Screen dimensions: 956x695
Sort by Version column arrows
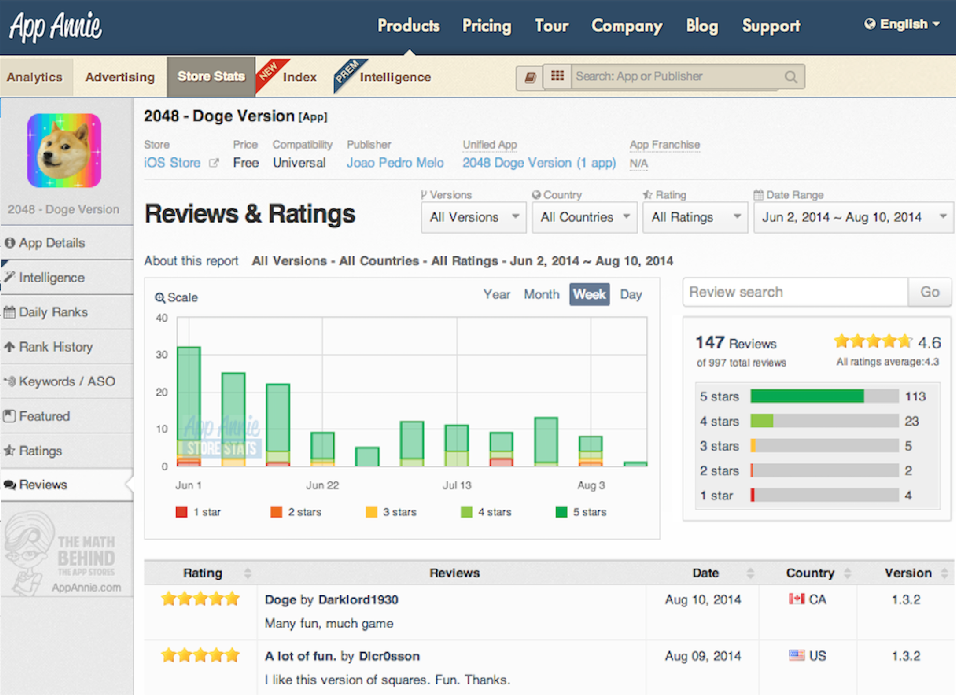[x=944, y=573]
